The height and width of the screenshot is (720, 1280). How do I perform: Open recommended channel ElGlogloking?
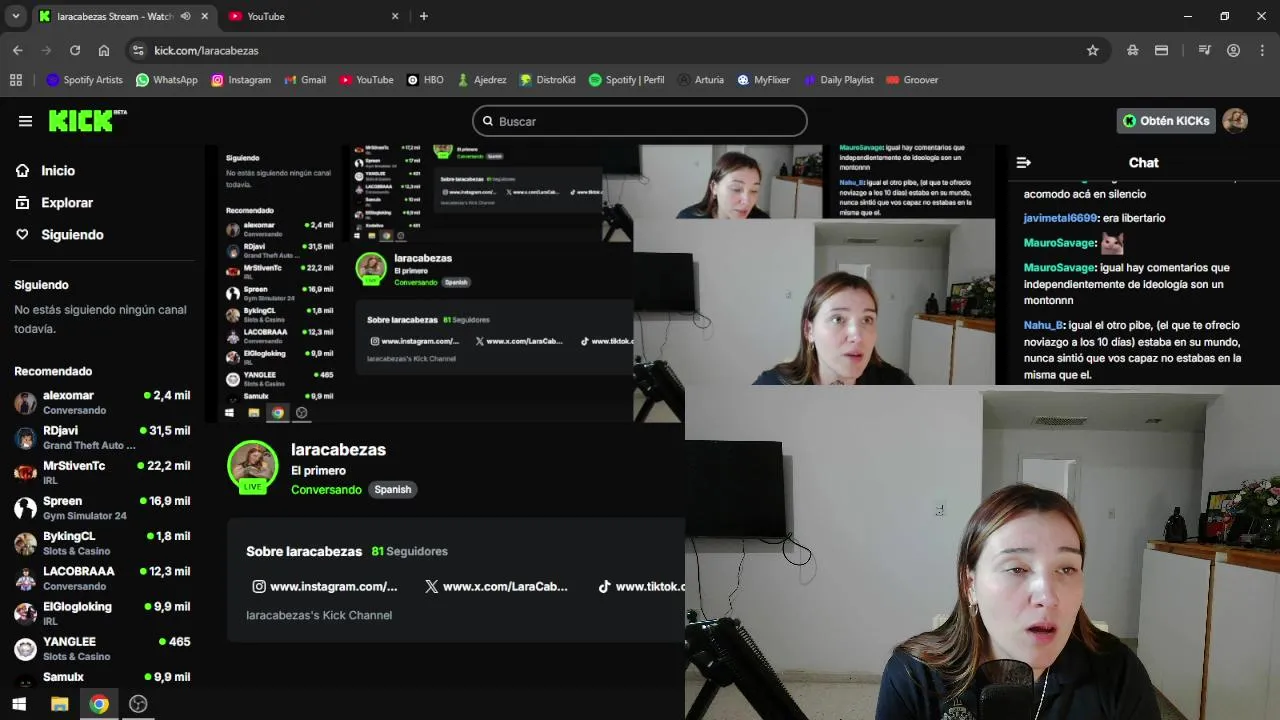click(102, 613)
